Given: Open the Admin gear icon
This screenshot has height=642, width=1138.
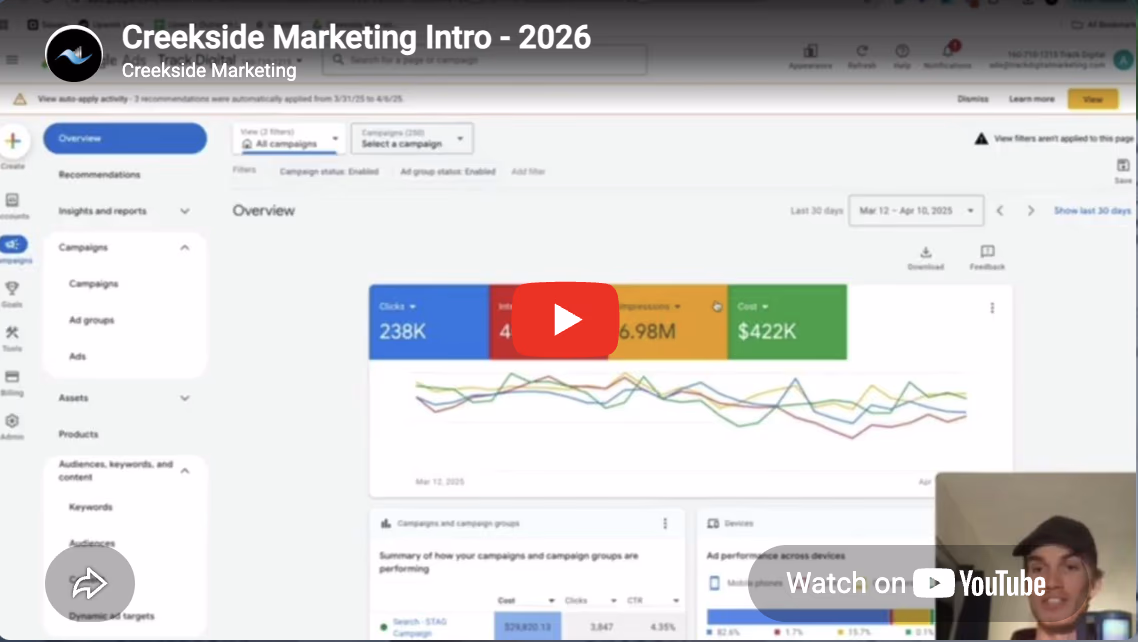Looking at the screenshot, I should [12, 421].
